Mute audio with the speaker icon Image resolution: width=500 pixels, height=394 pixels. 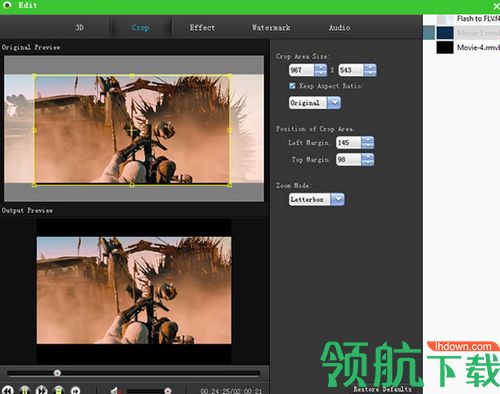[115, 390]
